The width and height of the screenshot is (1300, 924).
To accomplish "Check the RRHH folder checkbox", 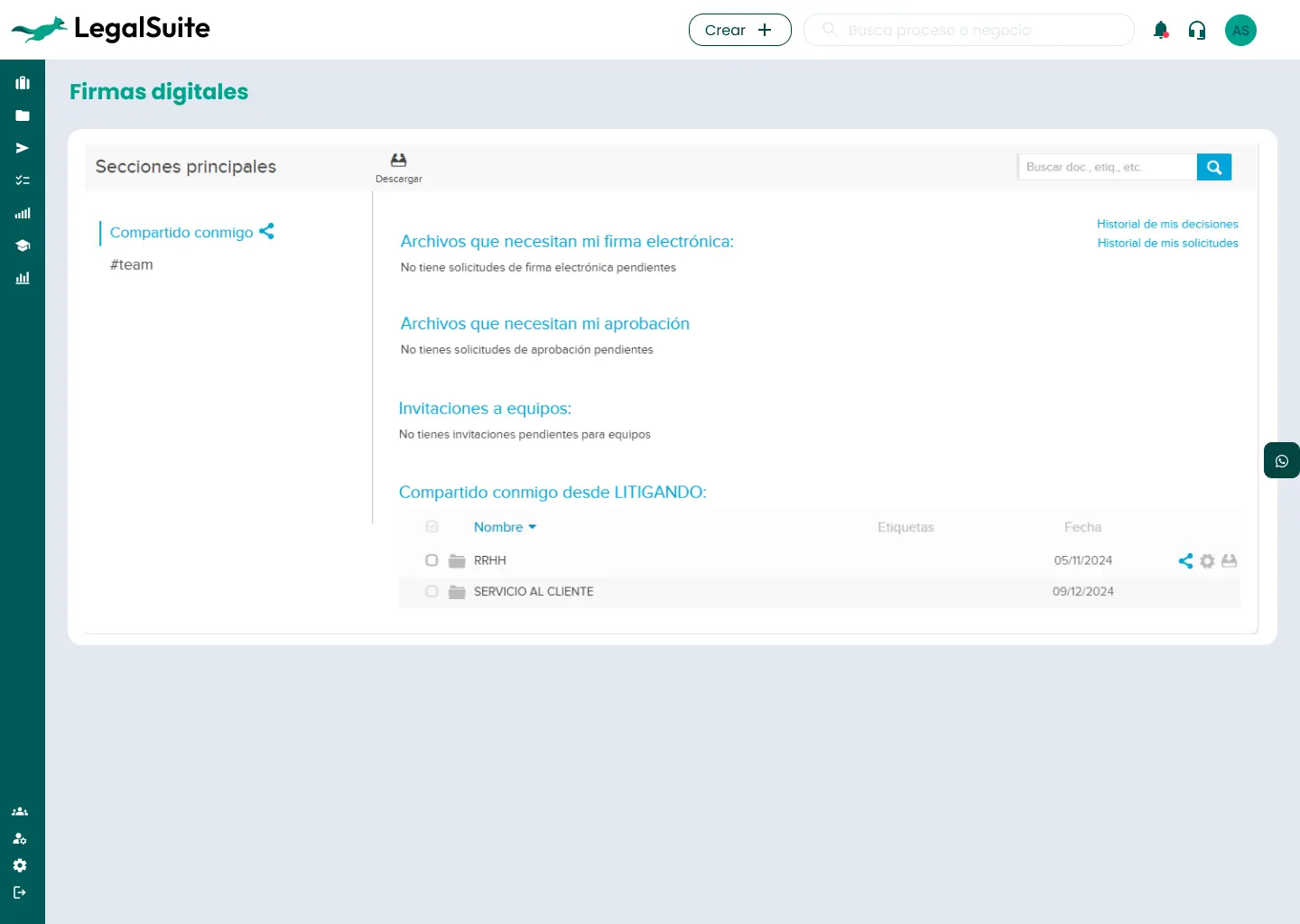I will [x=432, y=560].
